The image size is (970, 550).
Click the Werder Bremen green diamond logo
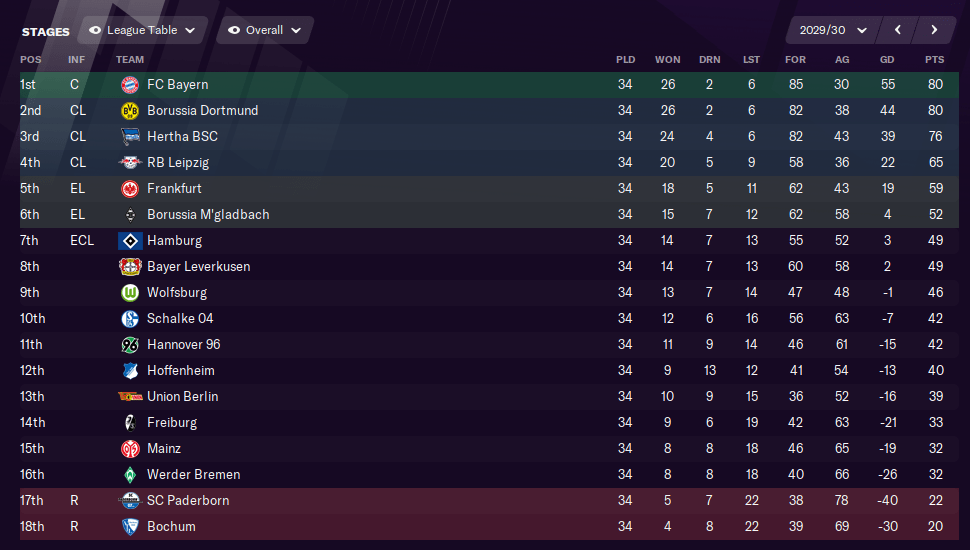click(130, 475)
